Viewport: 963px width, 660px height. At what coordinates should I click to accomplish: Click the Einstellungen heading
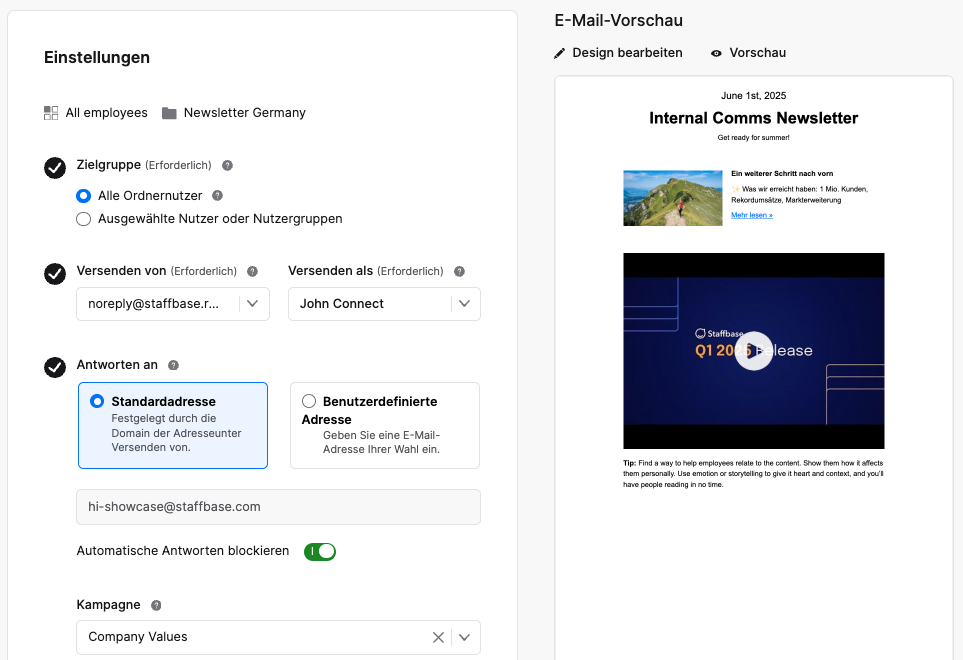pyautogui.click(x=97, y=58)
